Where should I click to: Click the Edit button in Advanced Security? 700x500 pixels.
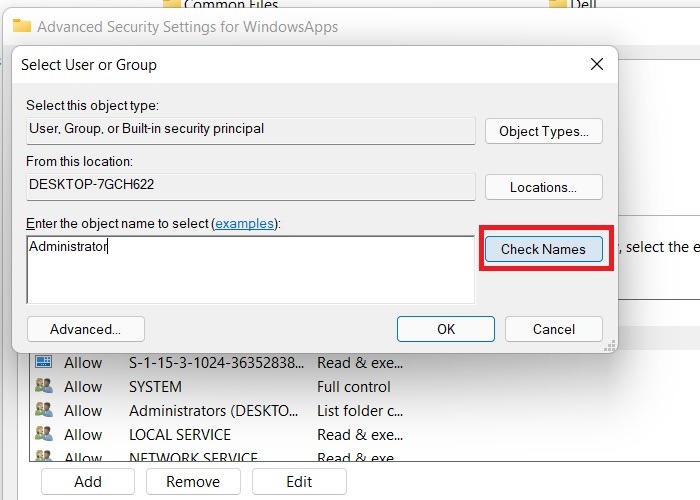299,482
